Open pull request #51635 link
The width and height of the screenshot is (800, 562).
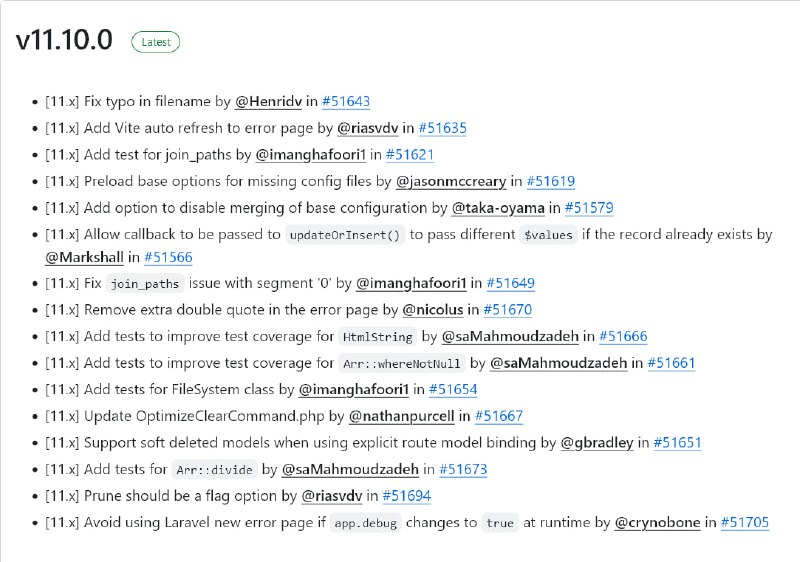(442, 128)
